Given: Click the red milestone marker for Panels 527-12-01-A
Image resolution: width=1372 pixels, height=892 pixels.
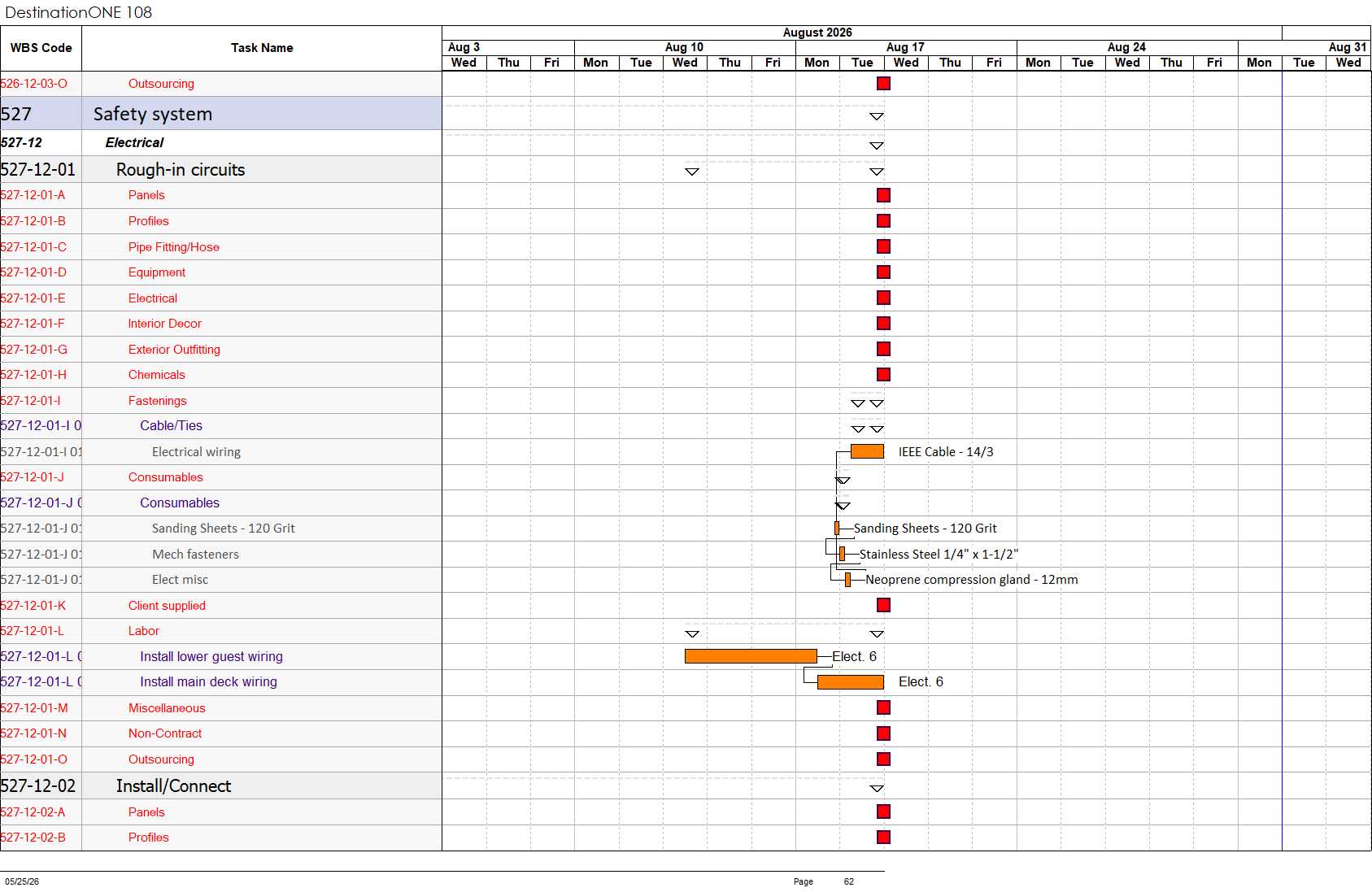Looking at the screenshot, I should (x=883, y=195).
